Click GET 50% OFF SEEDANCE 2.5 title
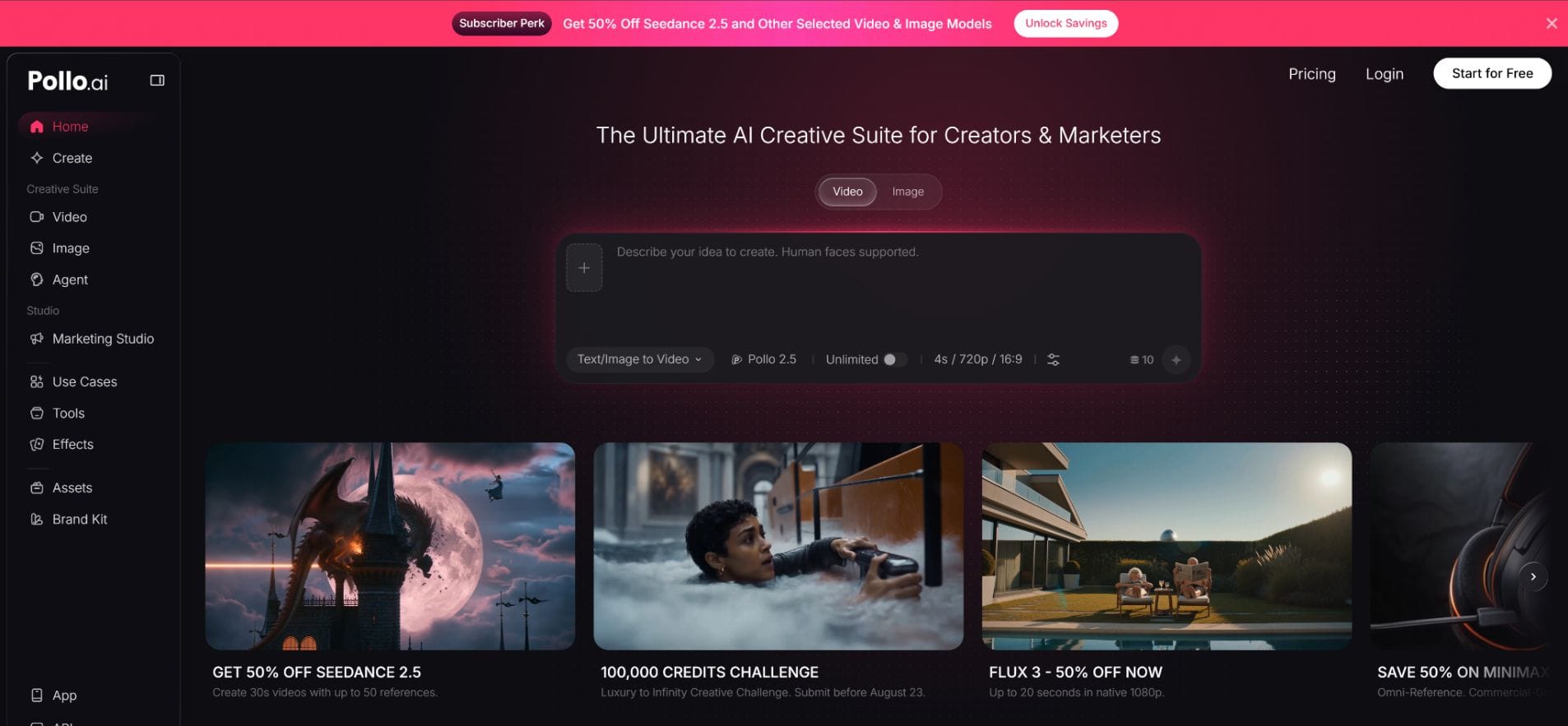This screenshot has height=726, width=1568. [317, 672]
